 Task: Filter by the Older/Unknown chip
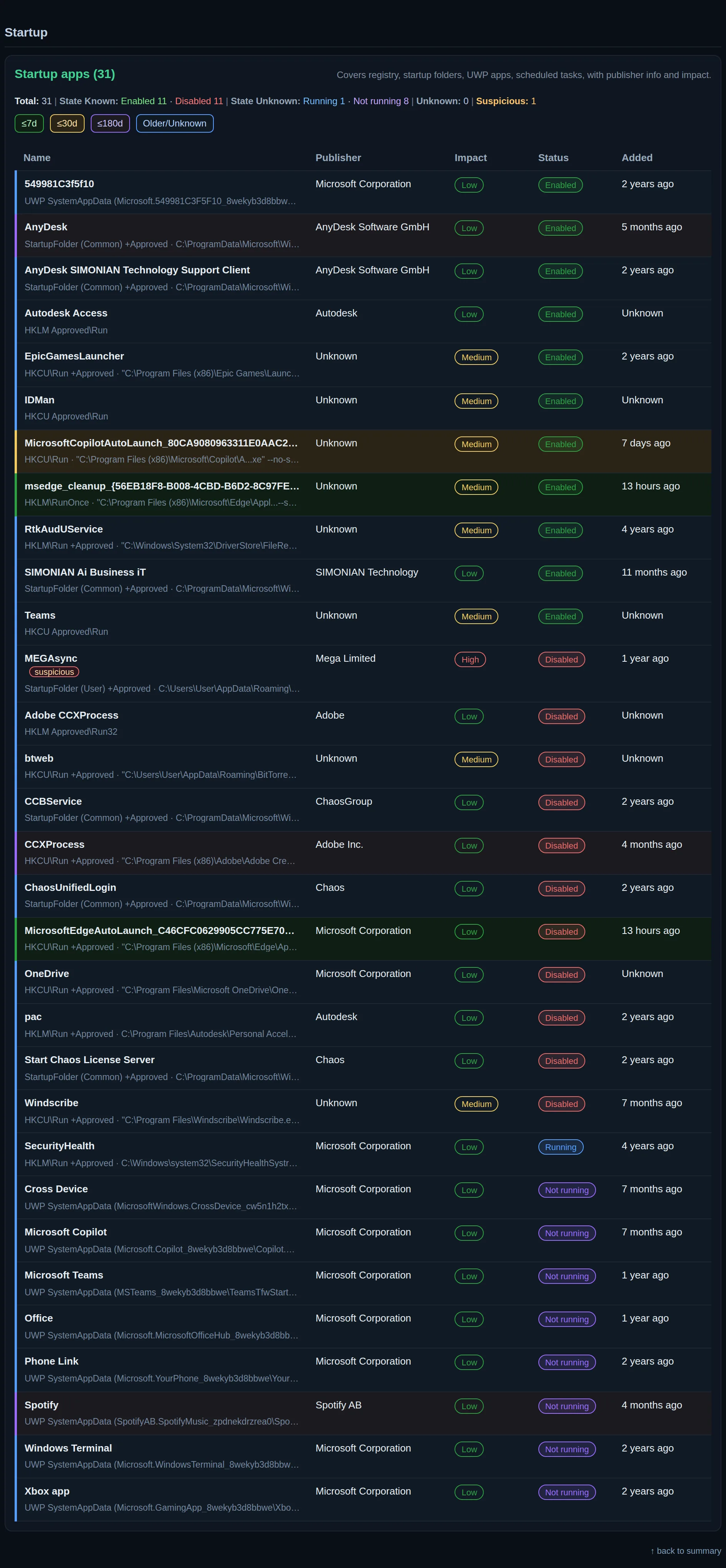[175, 123]
